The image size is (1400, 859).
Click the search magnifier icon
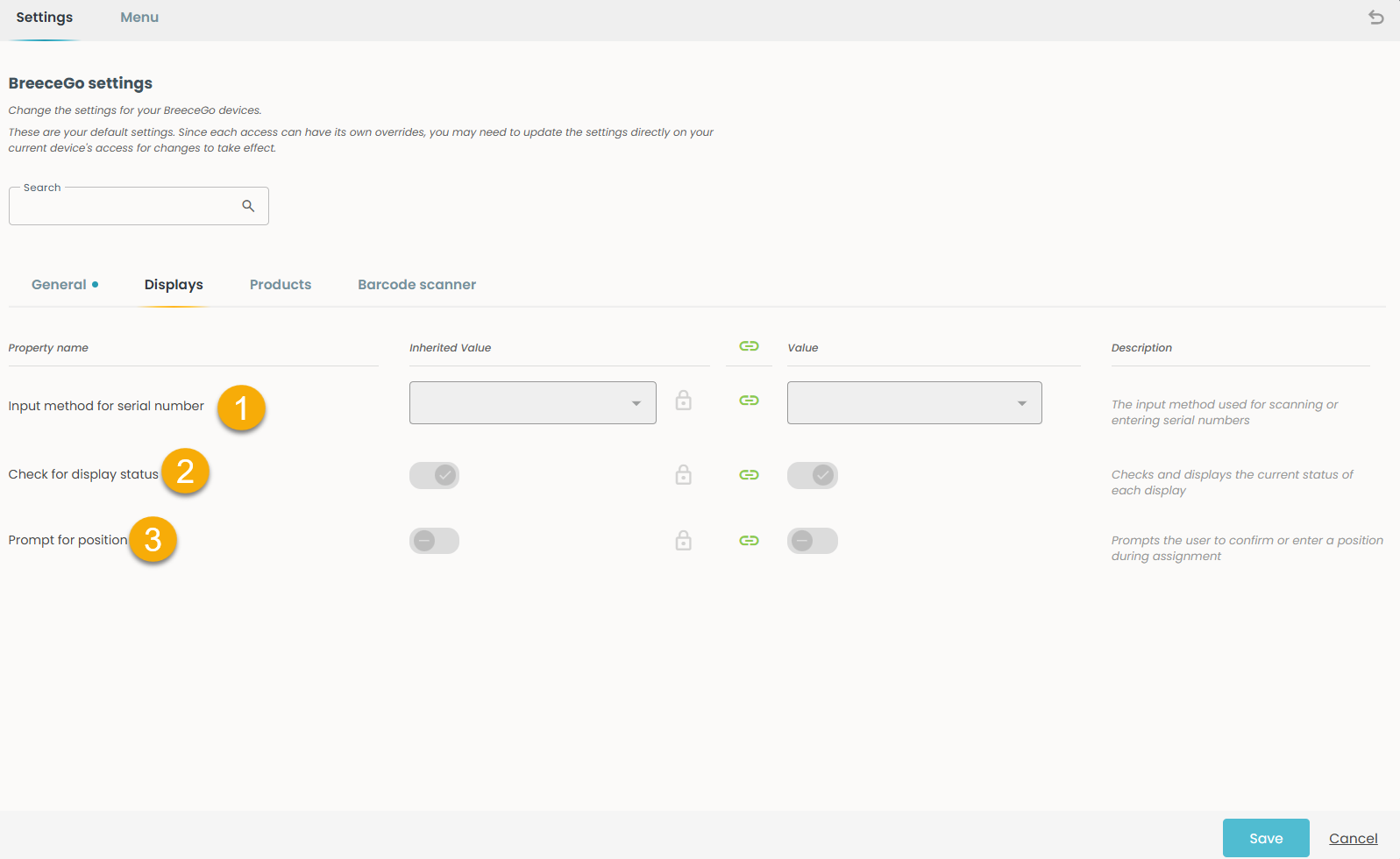[x=248, y=206]
